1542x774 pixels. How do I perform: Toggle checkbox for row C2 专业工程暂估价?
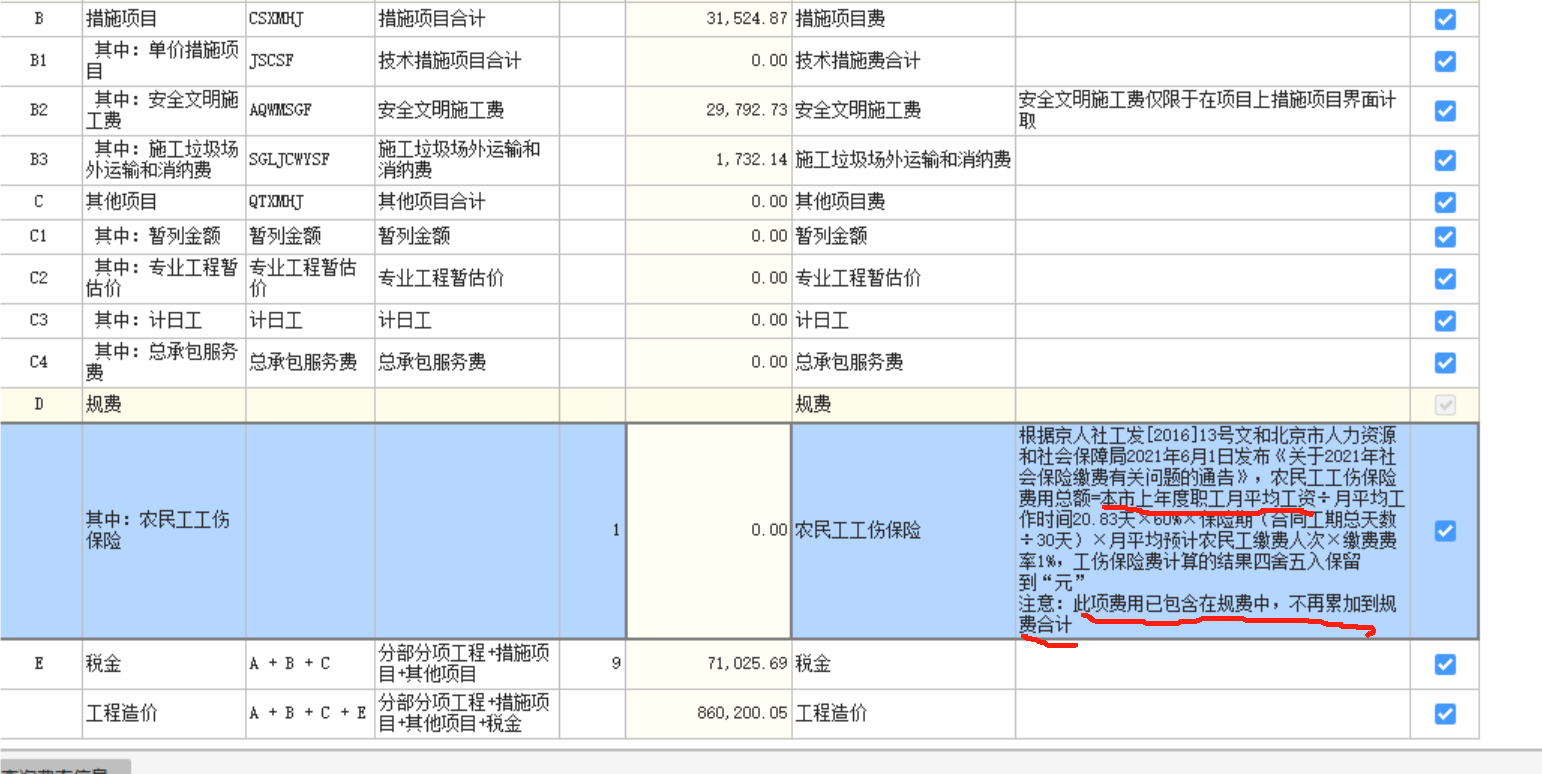1444,278
